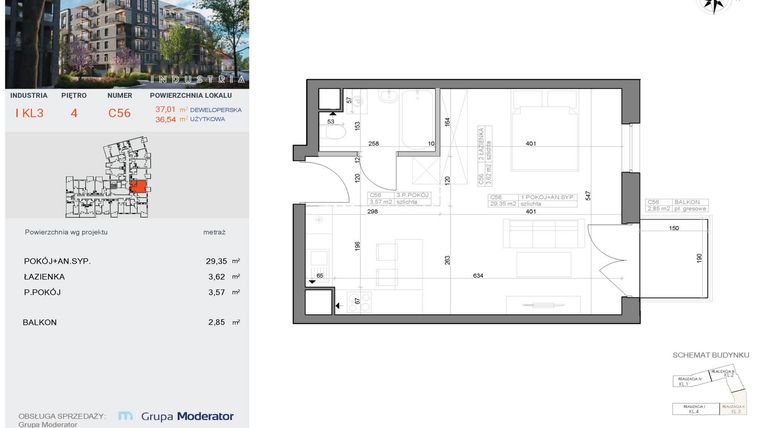Click the POWIERZCHNIA LOKALU header
The width and height of the screenshot is (760, 428).
(190, 95)
